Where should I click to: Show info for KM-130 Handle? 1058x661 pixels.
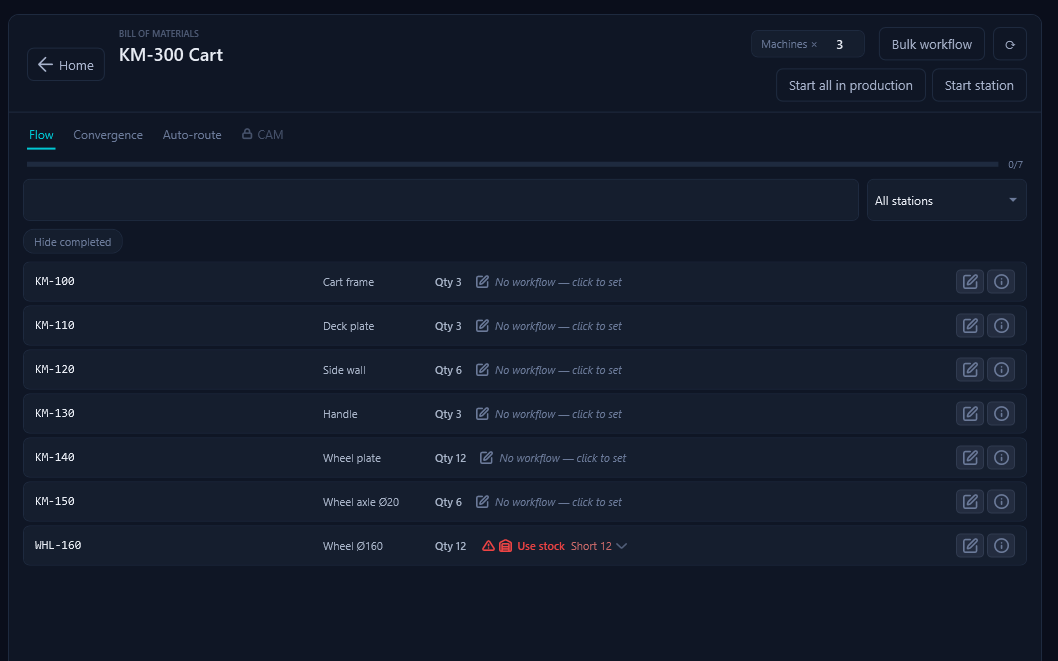tap(1001, 413)
